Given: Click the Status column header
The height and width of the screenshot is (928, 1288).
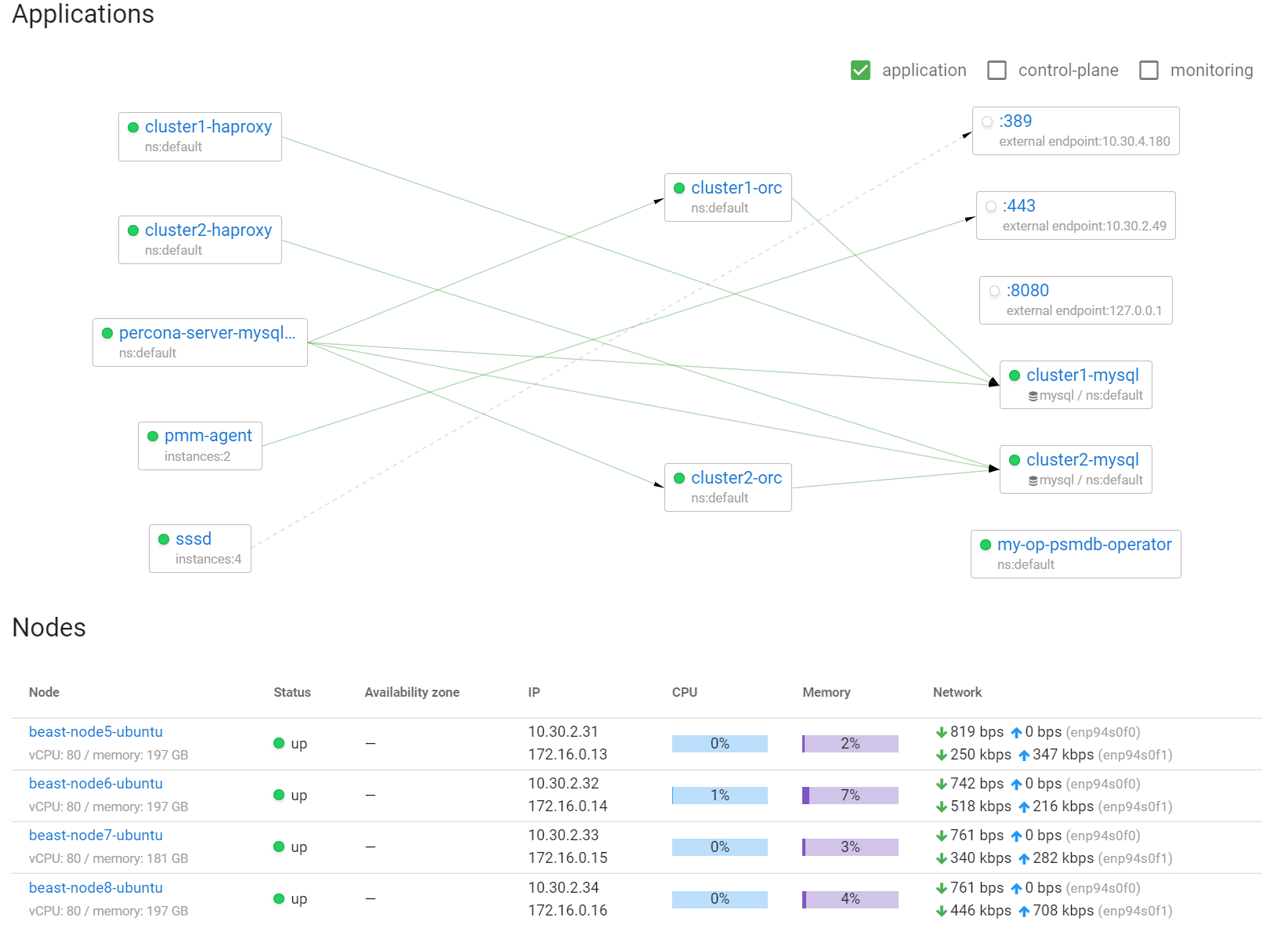Looking at the screenshot, I should point(292,692).
